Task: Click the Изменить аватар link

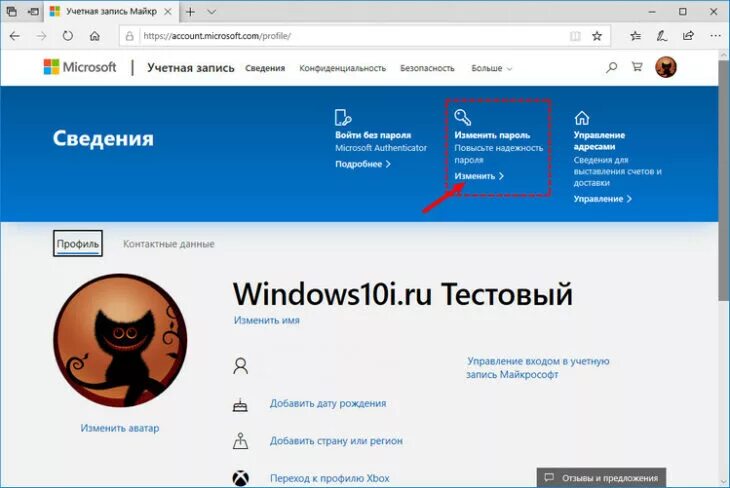Action: [x=120, y=428]
